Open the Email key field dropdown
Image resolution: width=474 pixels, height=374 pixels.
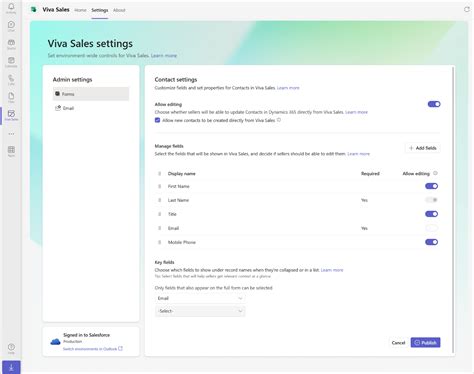click(200, 298)
